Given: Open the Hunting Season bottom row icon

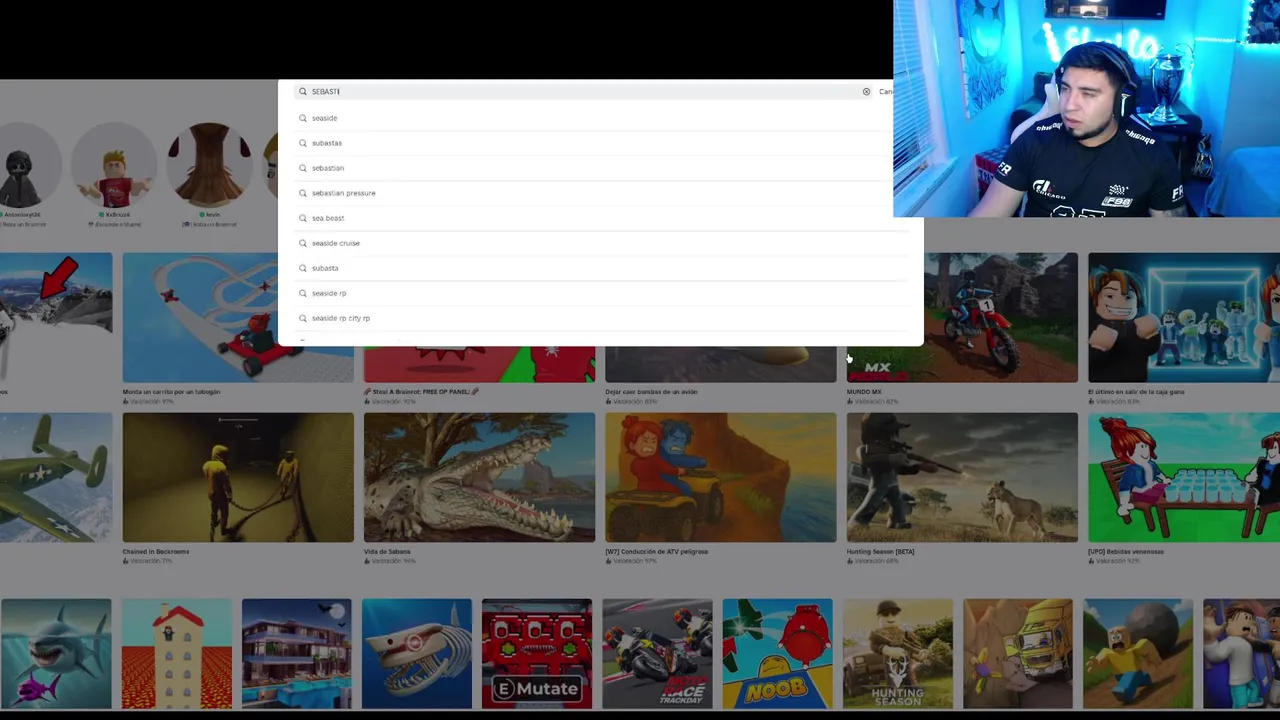Looking at the screenshot, I should pos(898,653).
